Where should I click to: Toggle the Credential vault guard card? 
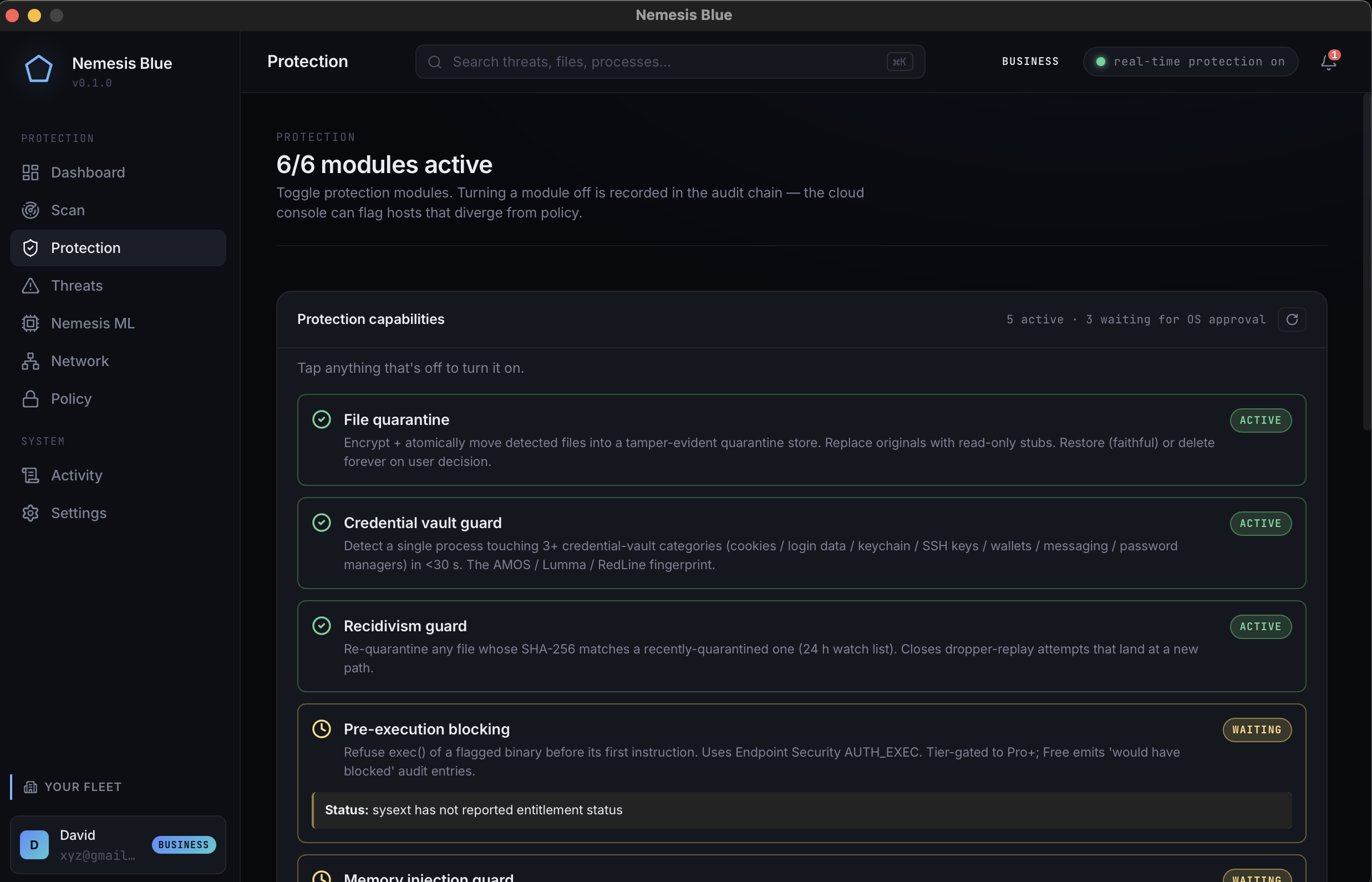point(802,543)
